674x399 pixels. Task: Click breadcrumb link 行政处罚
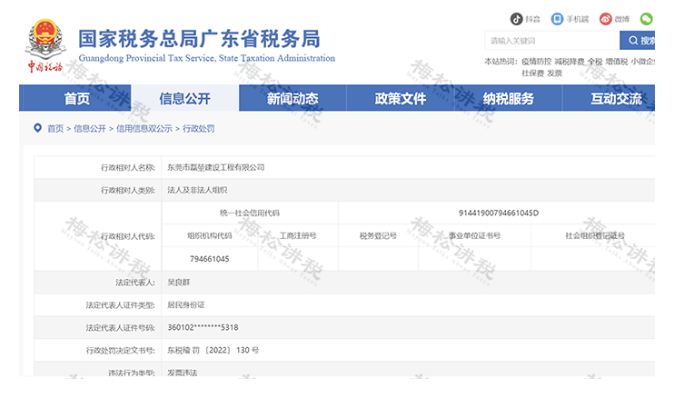coord(199,129)
